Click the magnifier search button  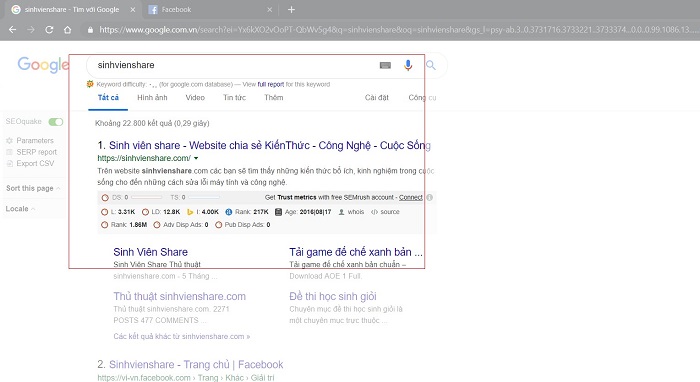pyautogui.click(x=430, y=65)
